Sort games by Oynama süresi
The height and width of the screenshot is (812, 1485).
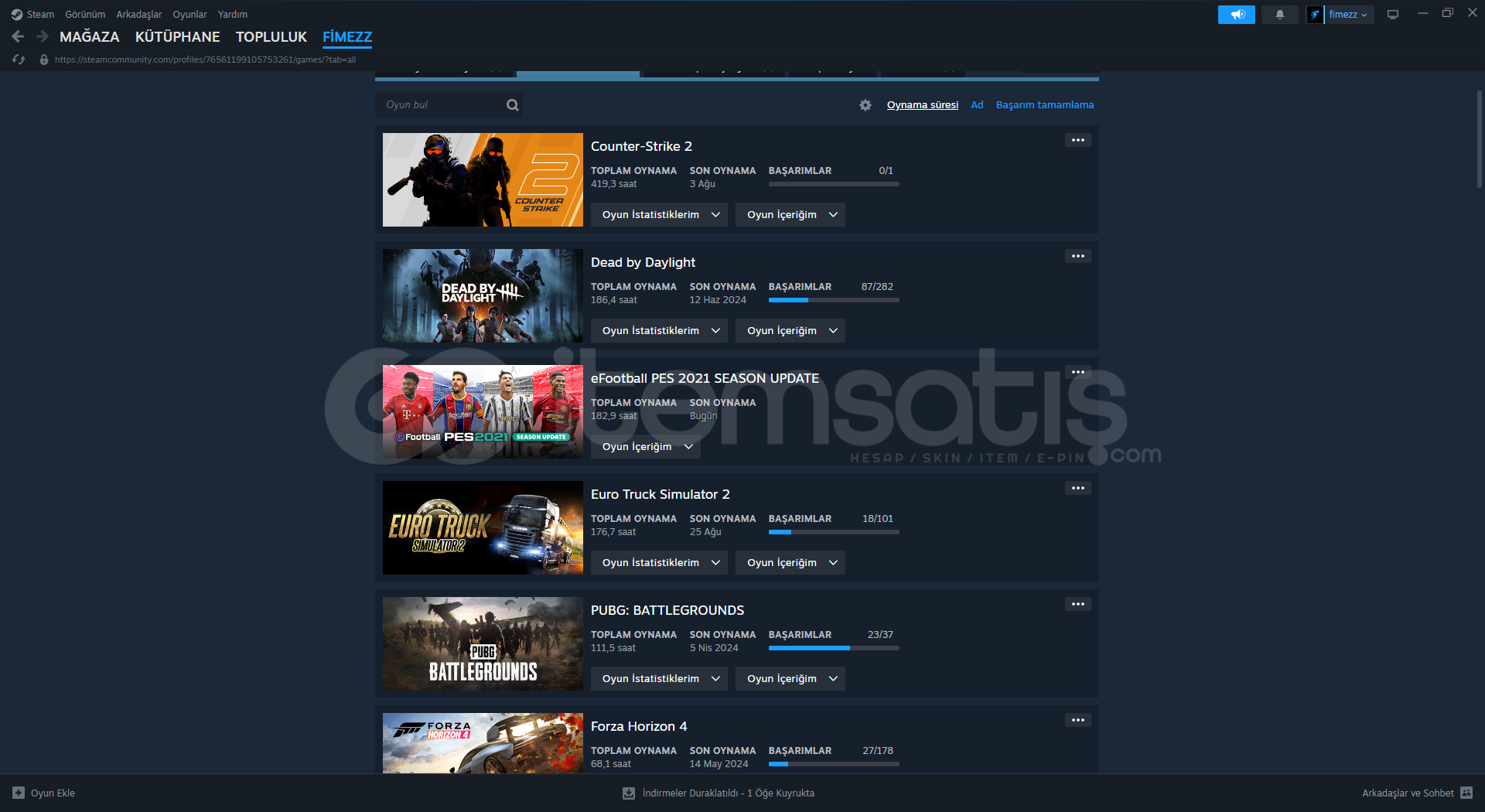(923, 105)
